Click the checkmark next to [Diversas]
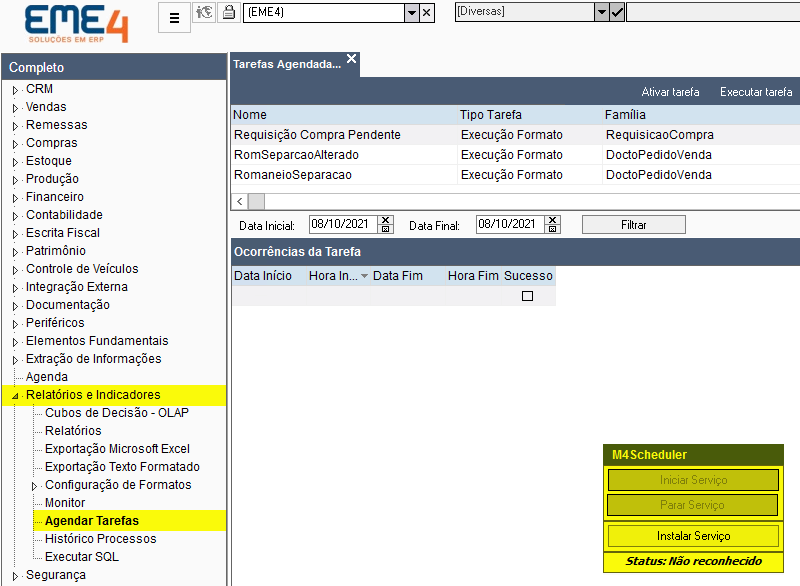 [x=617, y=12]
